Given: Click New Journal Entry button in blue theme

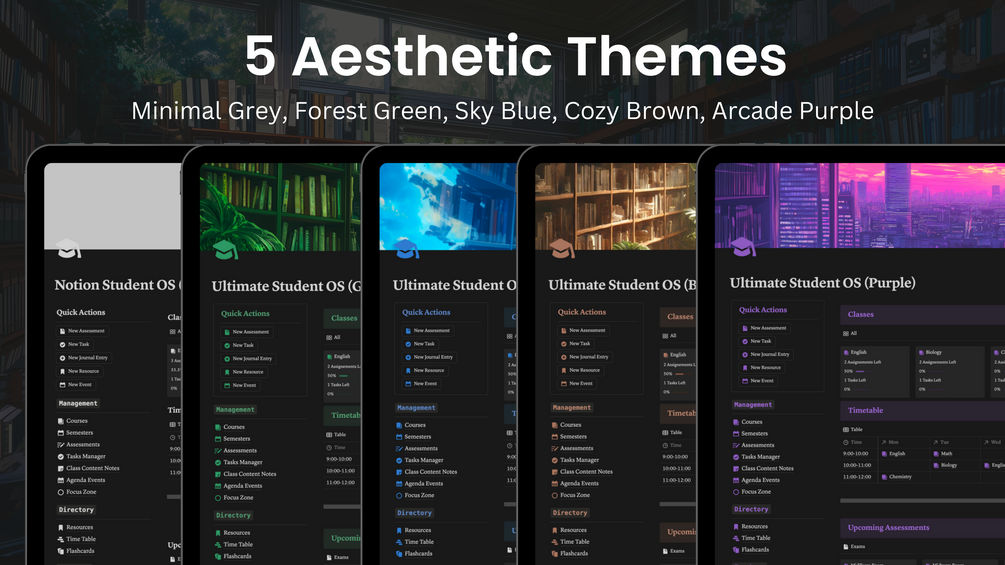Looking at the screenshot, I should 429,357.
